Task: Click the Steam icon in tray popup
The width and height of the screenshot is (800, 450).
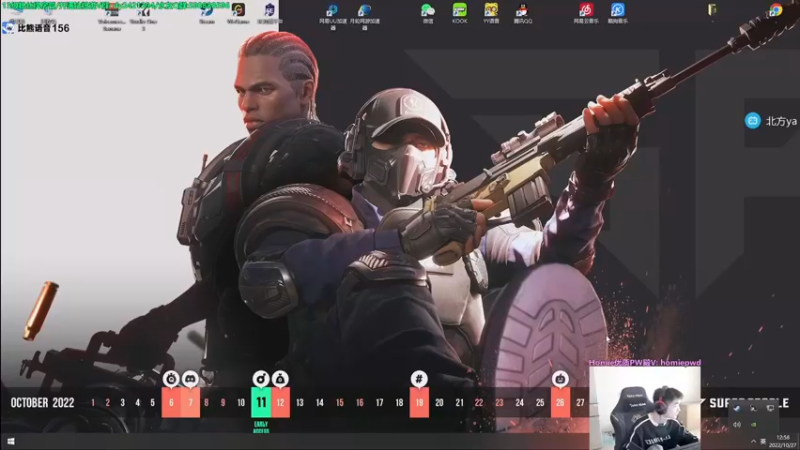Action: point(736,408)
